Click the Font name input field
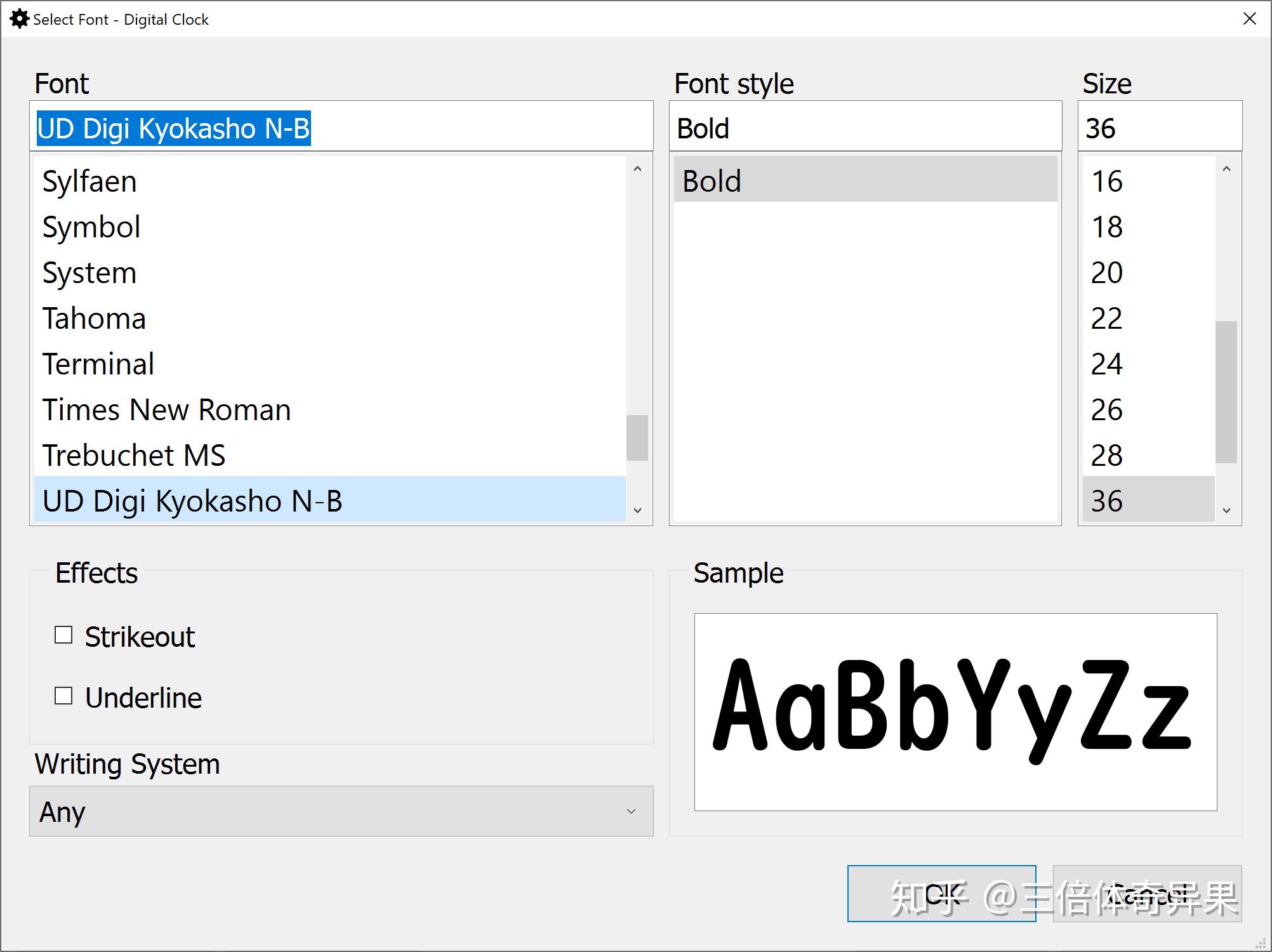The width and height of the screenshot is (1272, 952). (337, 127)
